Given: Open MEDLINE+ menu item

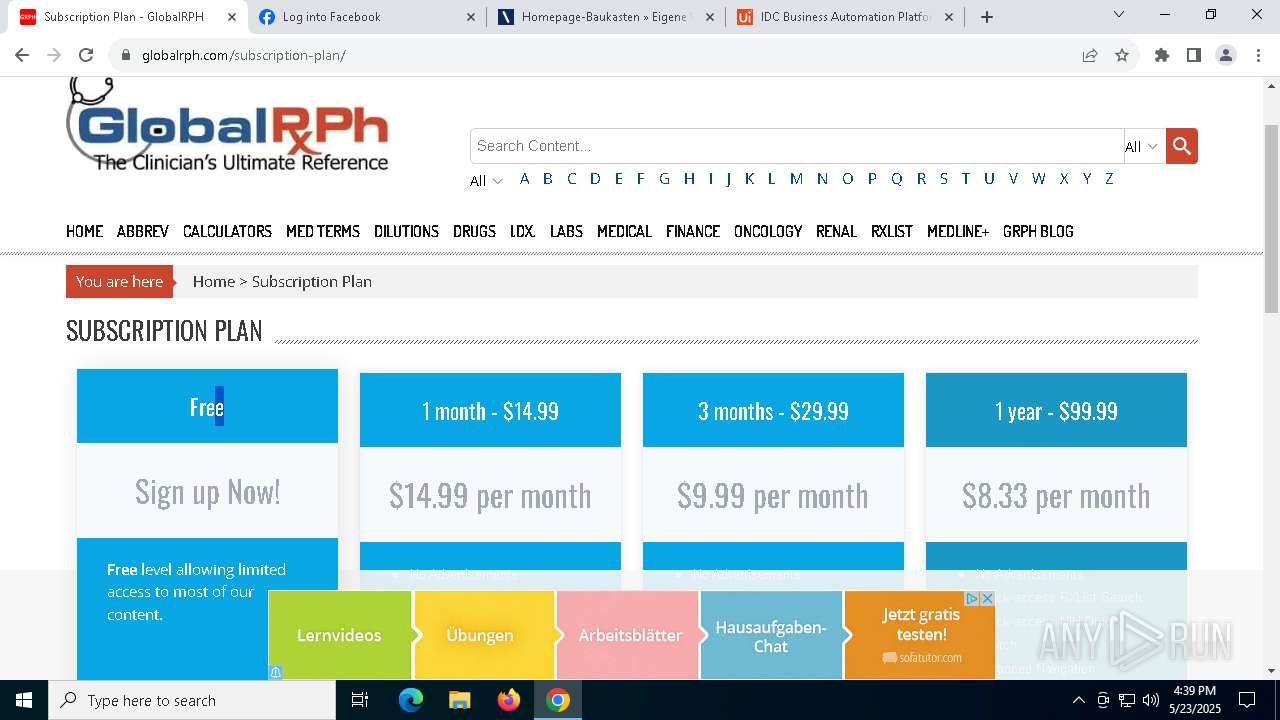Looking at the screenshot, I should (958, 231).
